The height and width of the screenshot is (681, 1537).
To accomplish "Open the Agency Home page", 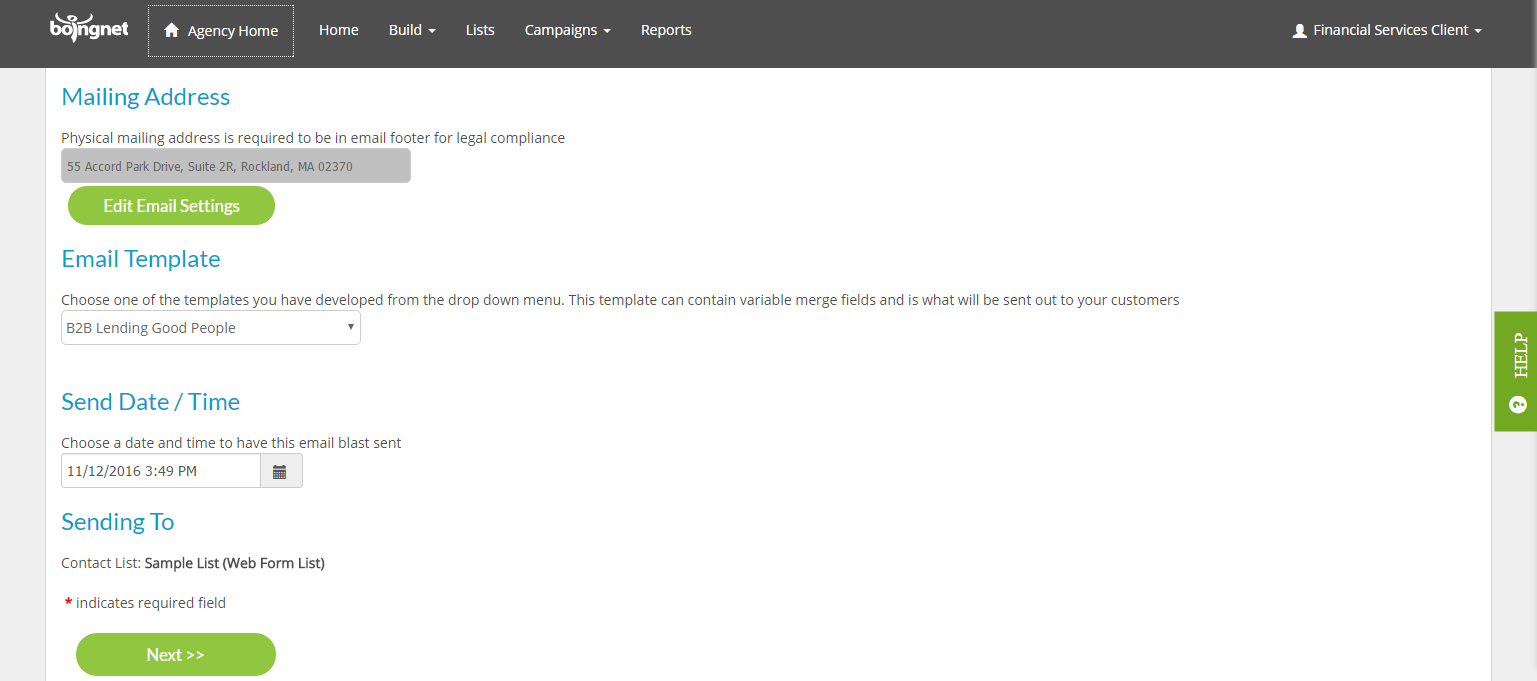I will point(221,31).
